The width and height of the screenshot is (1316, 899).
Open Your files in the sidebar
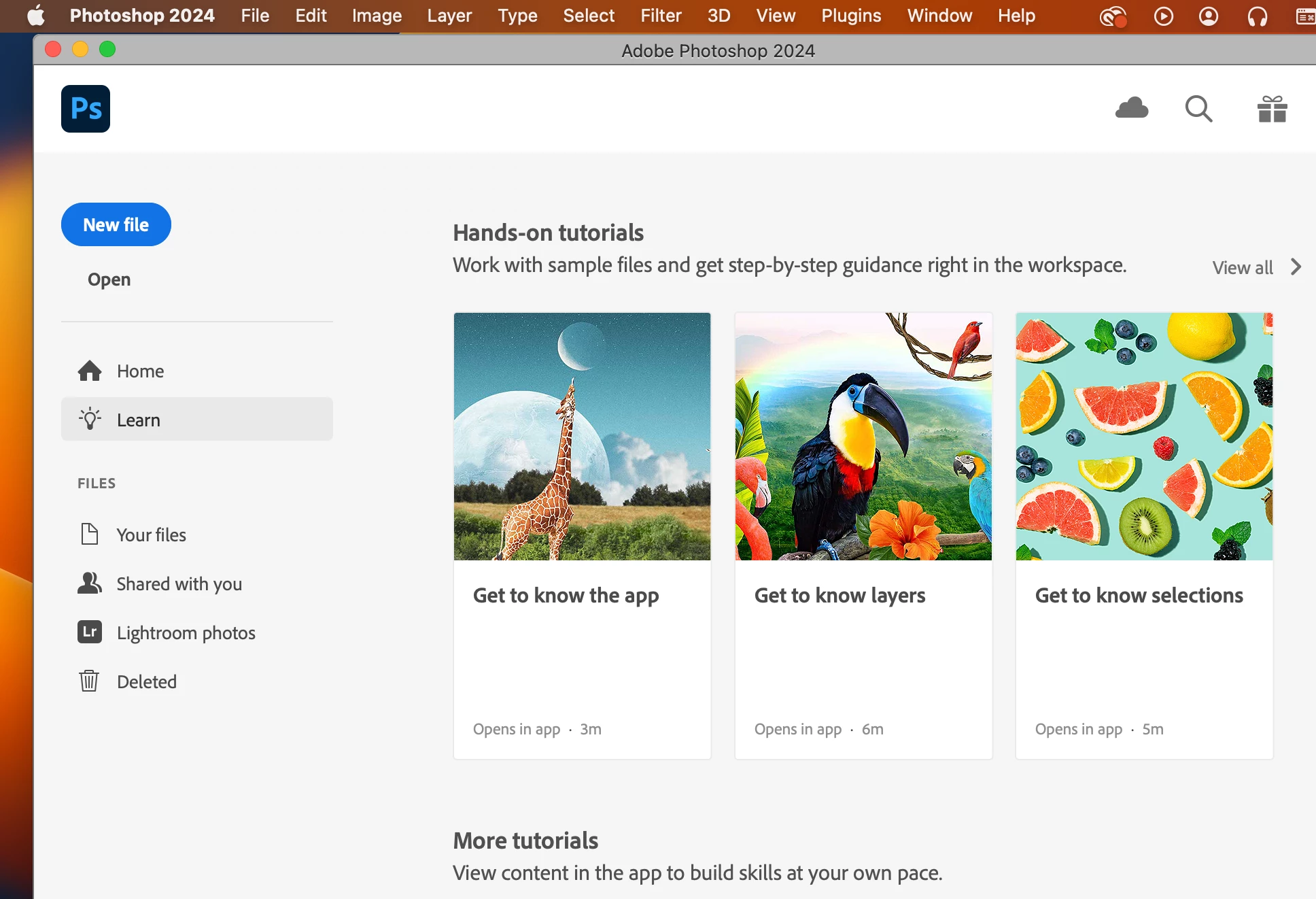coord(151,535)
